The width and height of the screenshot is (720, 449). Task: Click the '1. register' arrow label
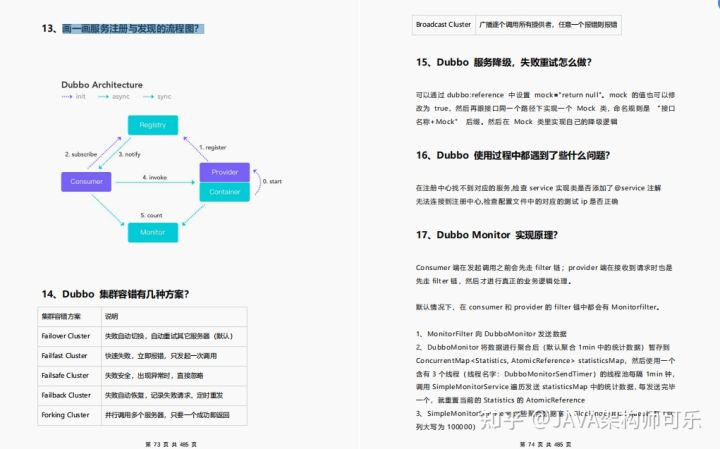[212, 147]
